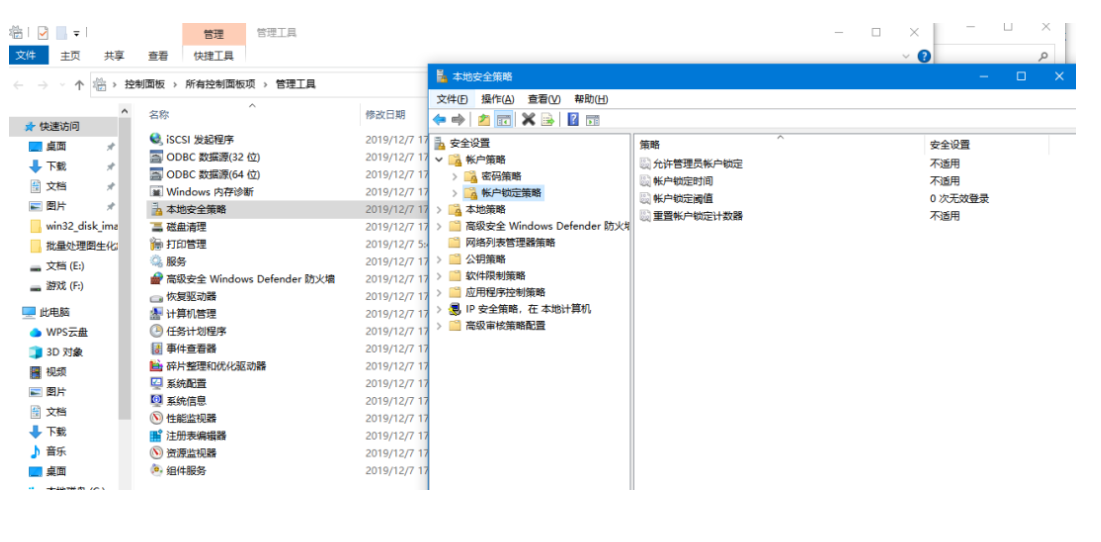Click the Export List toolbar icon
Screen dimensions: 1101x542
click(548, 119)
